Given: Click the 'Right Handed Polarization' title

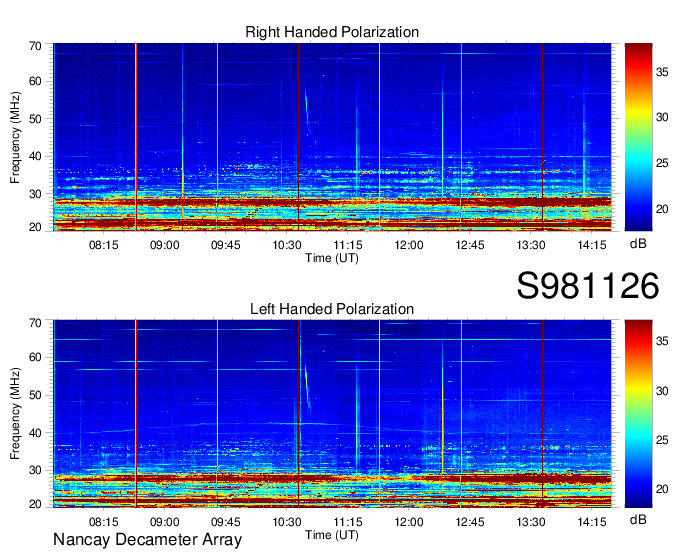Looking at the screenshot, I should pos(332,32).
